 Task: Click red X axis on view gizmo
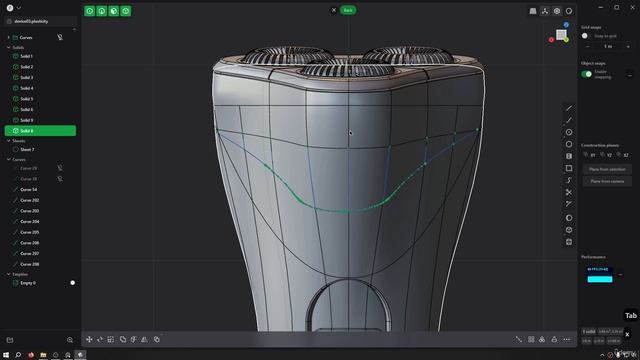click(551, 40)
